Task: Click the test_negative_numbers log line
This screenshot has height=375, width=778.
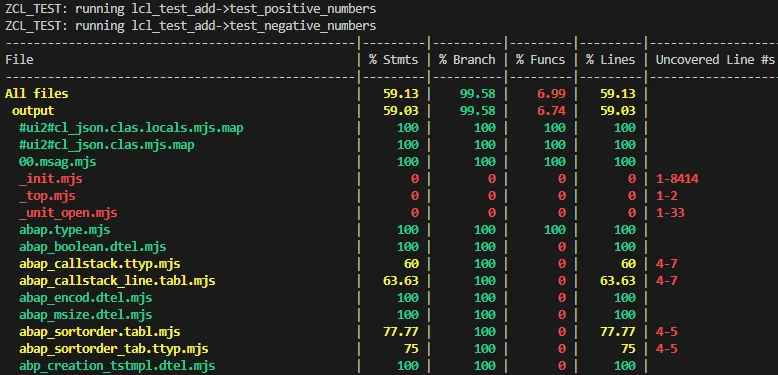Action: tap(191, 25)
